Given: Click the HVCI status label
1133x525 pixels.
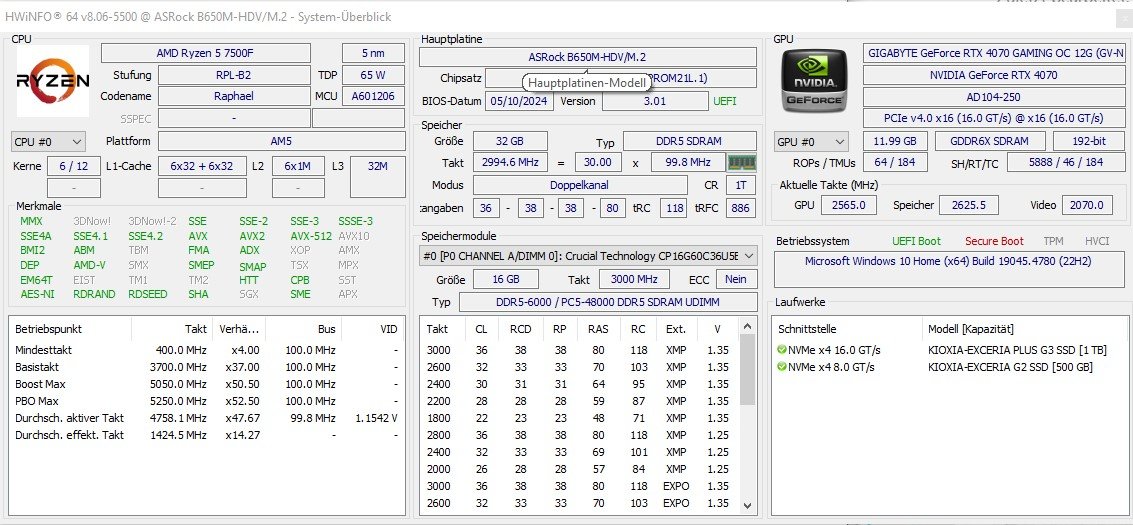Looking at the screenshot, I should click(x=1097, y=241).
